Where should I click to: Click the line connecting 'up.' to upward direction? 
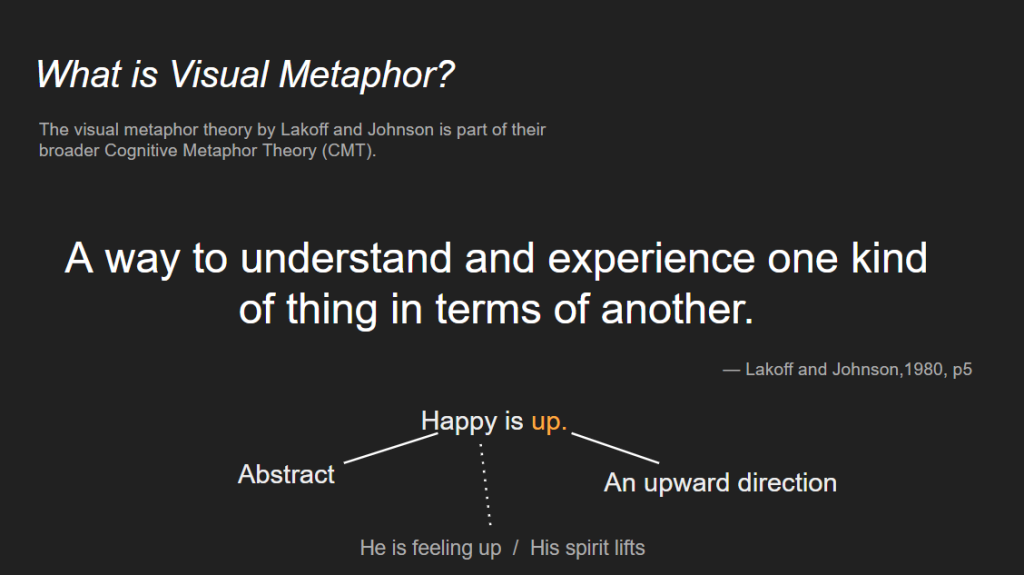615,448
